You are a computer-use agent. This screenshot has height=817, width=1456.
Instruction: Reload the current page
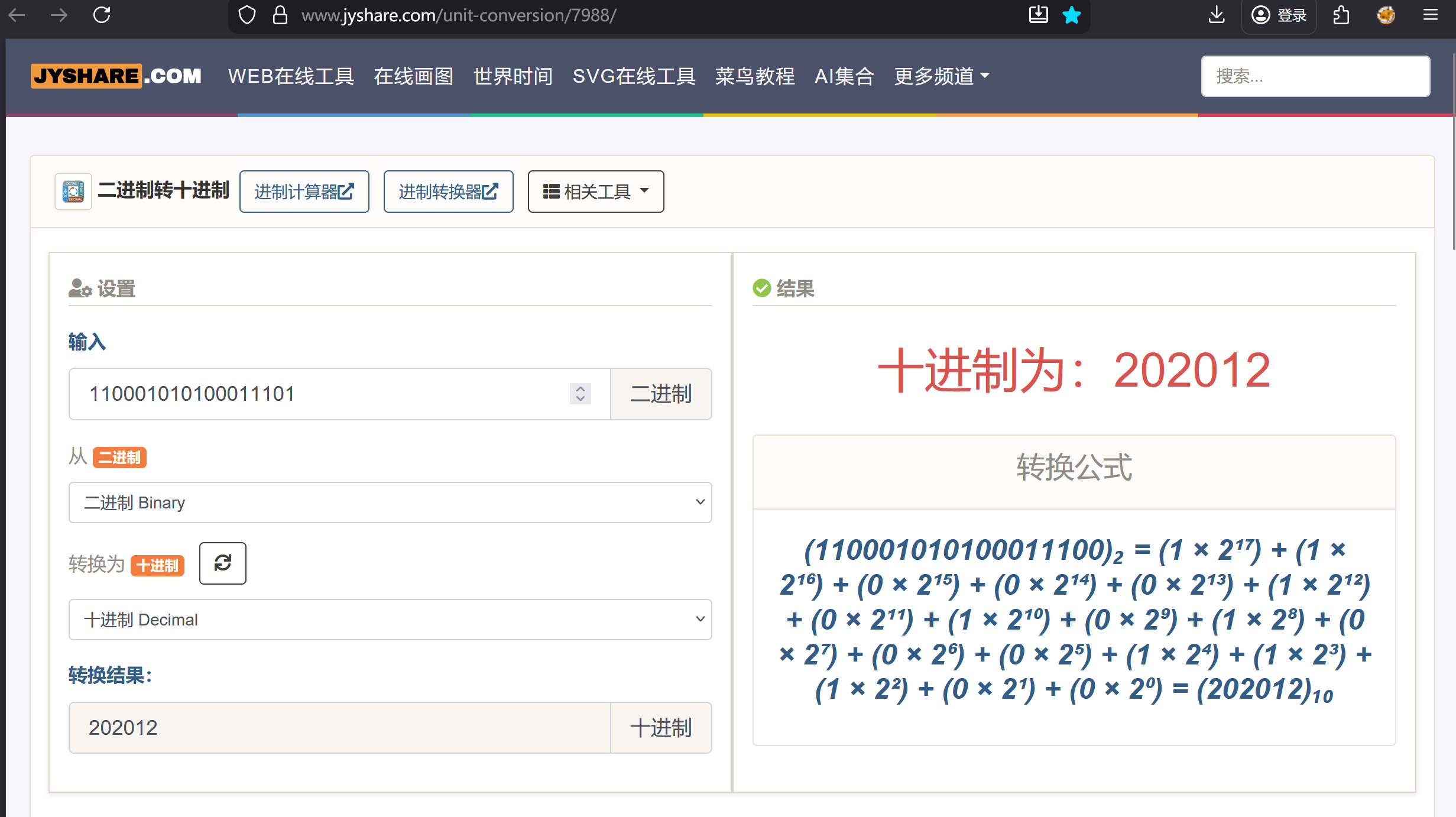coord(102,15)
